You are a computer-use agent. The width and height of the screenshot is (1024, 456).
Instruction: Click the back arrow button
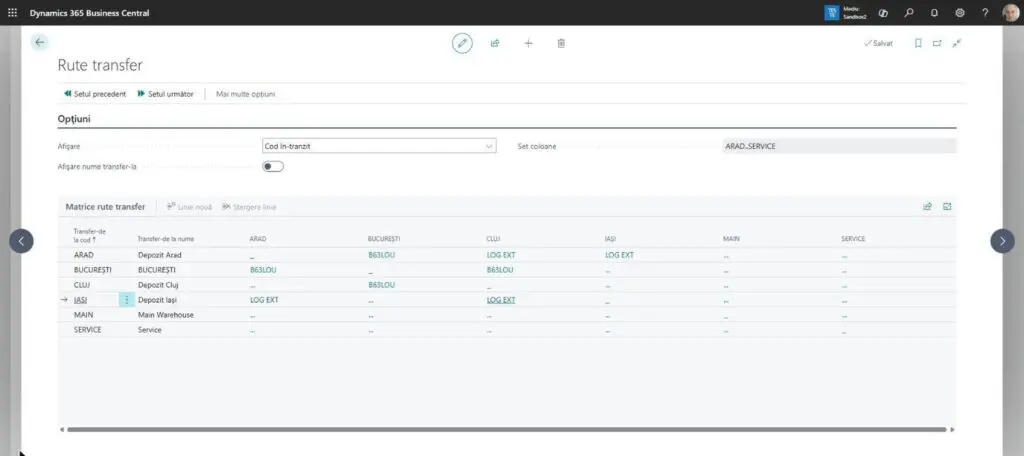(40, 42)
